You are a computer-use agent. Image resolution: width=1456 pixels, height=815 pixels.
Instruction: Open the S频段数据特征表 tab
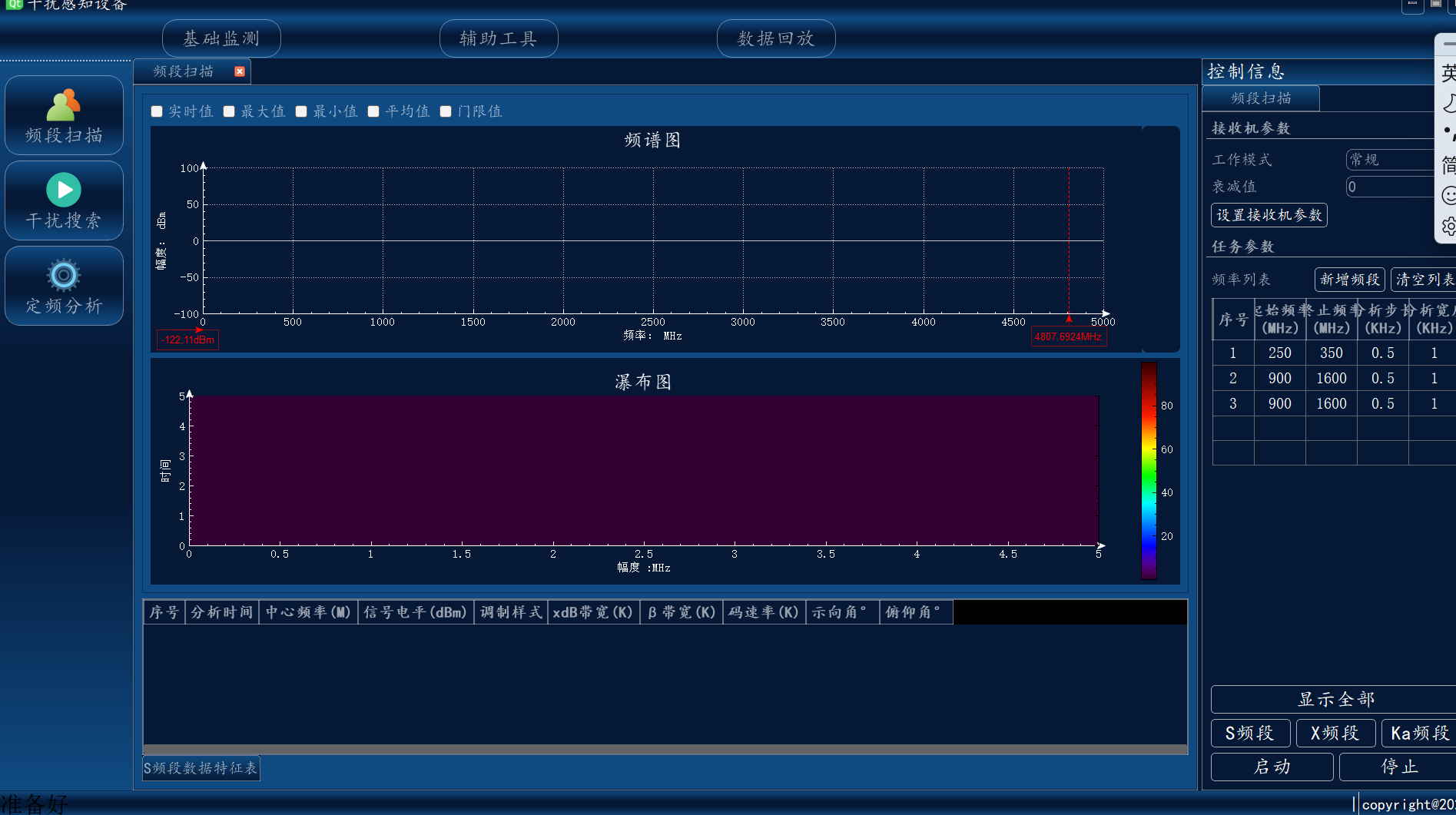pyautogui.click(x=201, y=768)
